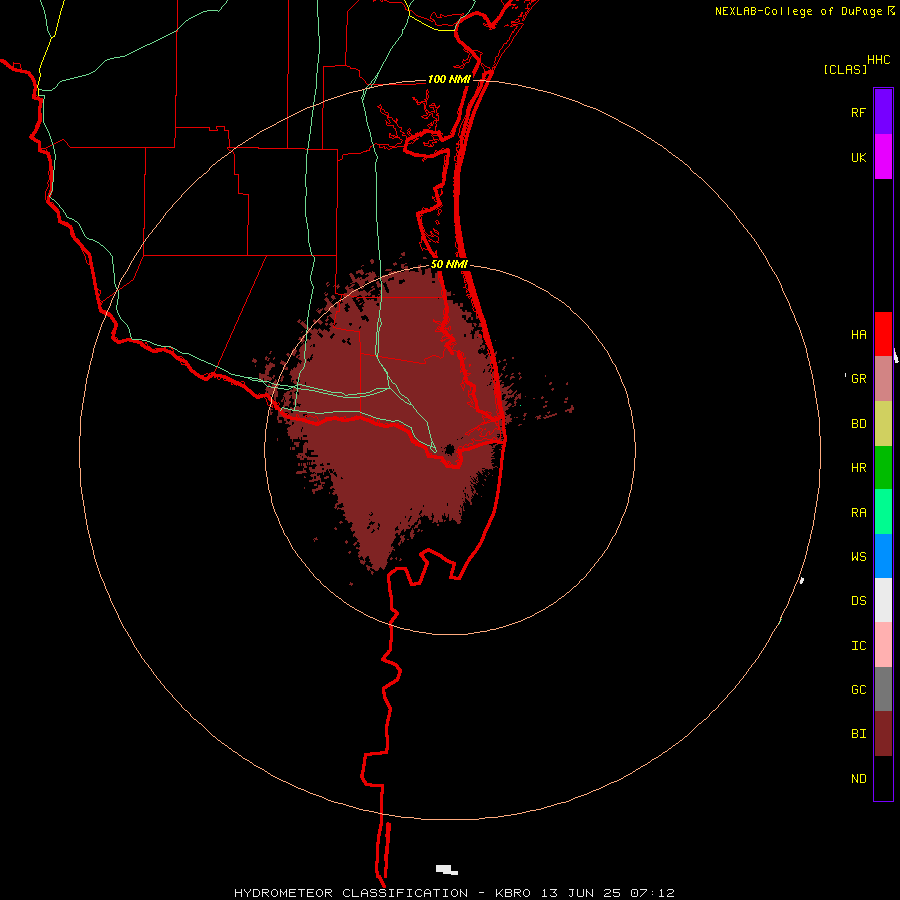Viewport: 900px width, 900px height.
Task: Click the UK magenta legend swatch
Action: click(x=883, y=157)
